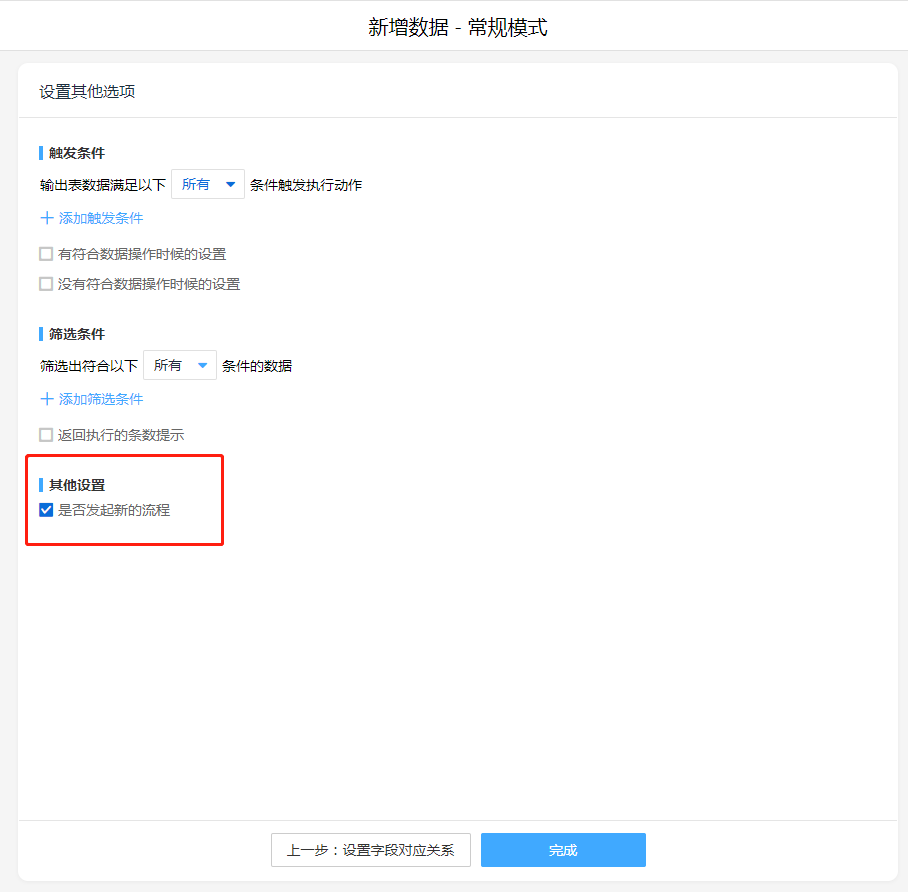Click the 其他设置 section heading
Viewport: 908px width, 892px height.
point(77,485)
